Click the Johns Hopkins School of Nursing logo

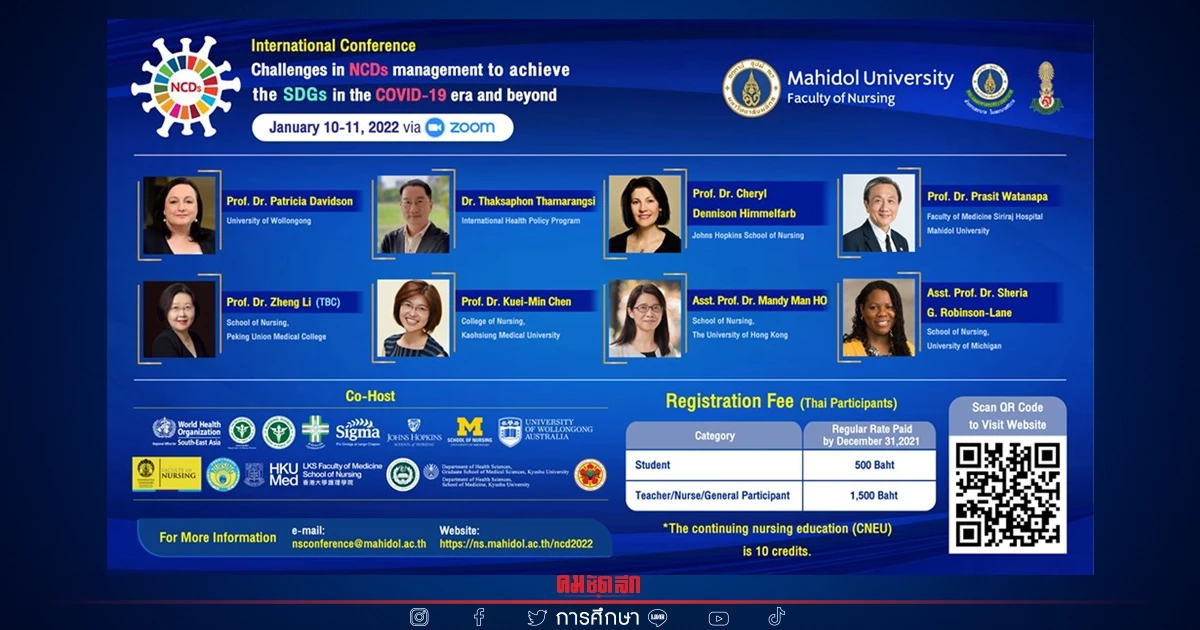point(414,431)
